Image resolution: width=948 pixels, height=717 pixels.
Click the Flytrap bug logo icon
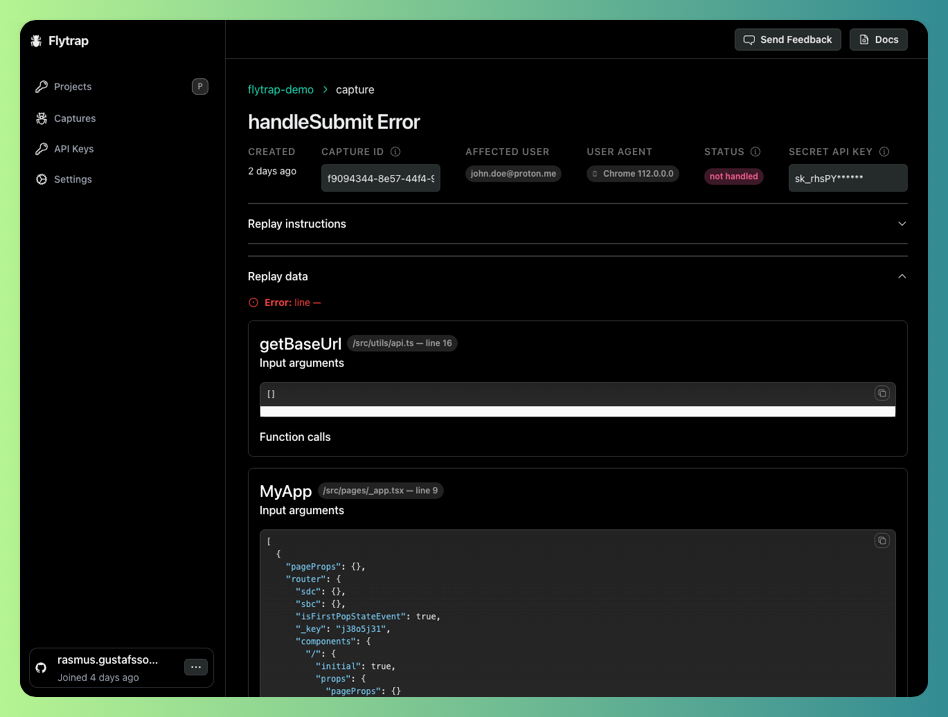click(x=36, y=41)
